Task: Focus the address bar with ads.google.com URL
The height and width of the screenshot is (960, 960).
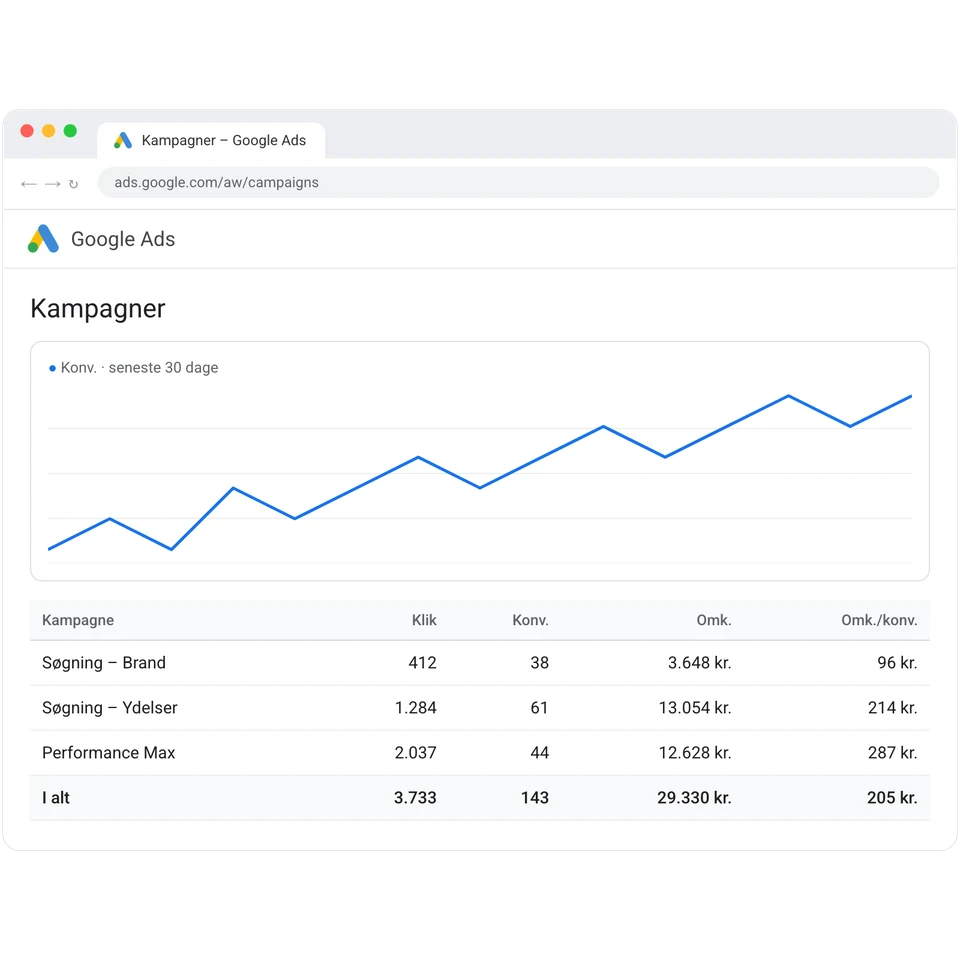Action: click(x=518, y=182)
